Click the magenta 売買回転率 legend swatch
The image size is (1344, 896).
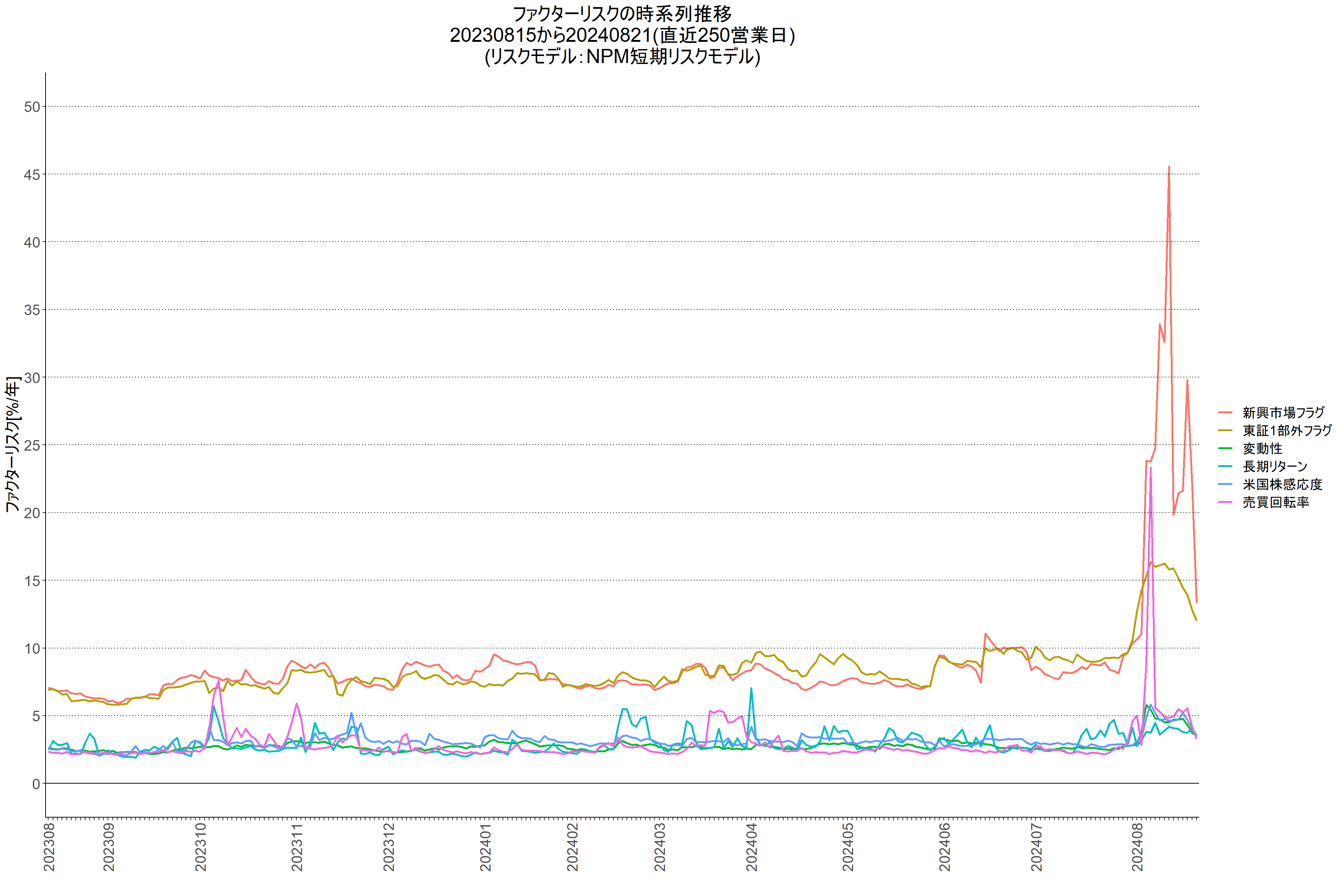pyautogui.click(x=1225, y=502)
